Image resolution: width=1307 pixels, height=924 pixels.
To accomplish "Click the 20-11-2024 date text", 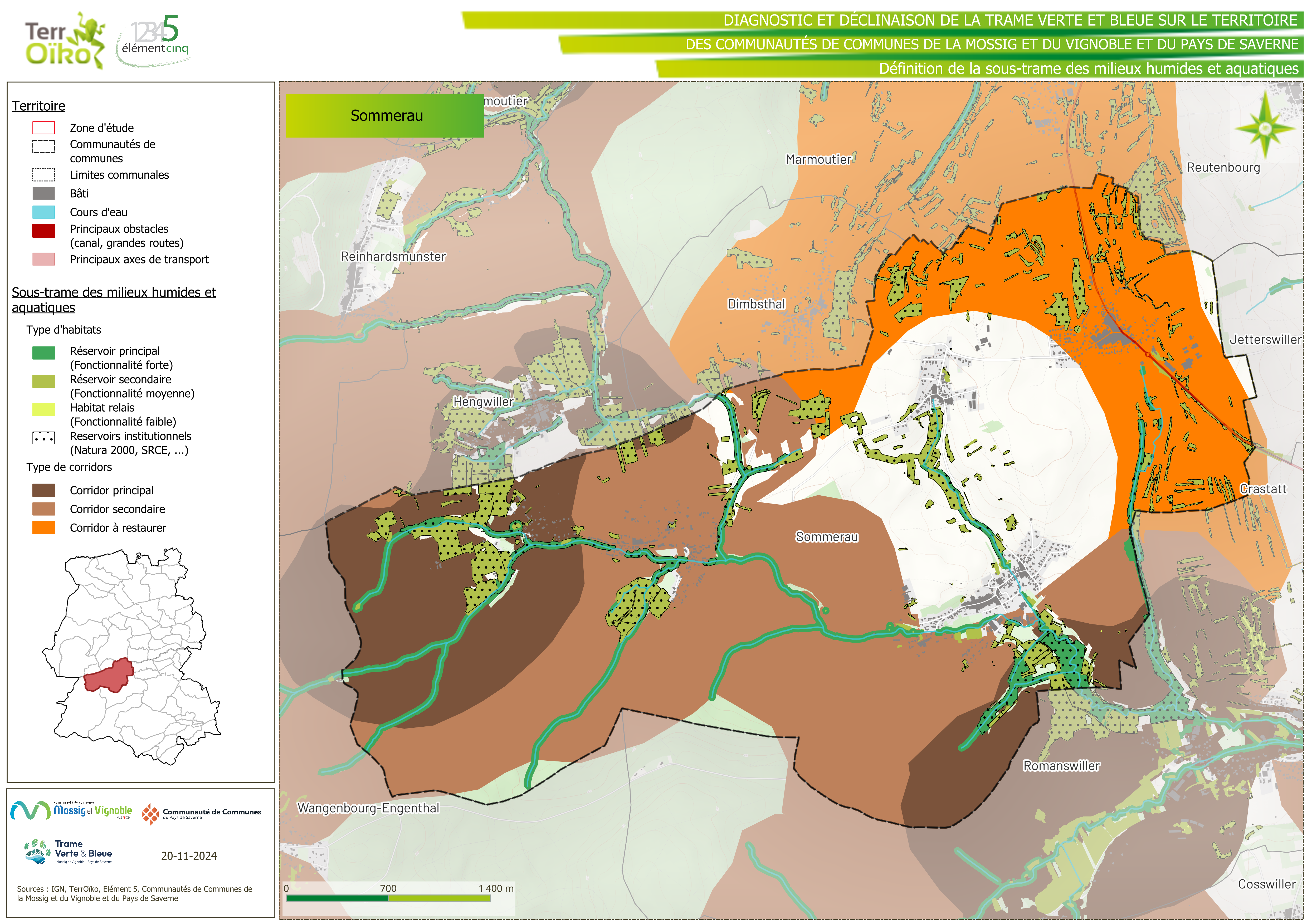I will pyautogui.click(x=188, y=856).
